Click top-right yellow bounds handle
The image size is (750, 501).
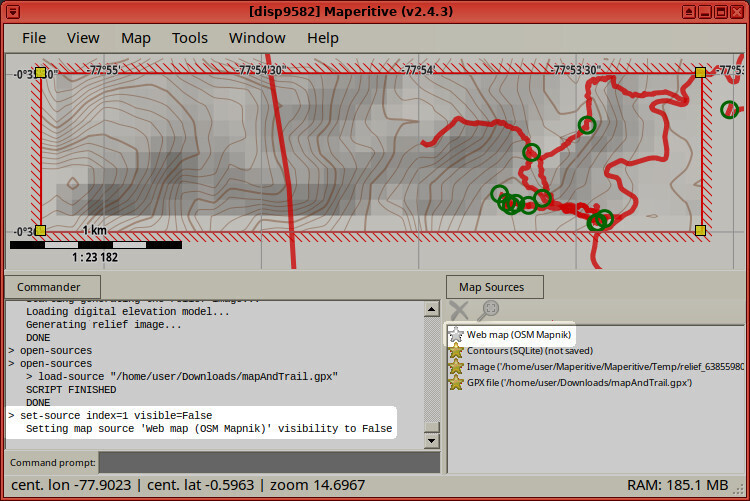click(700, 73)
